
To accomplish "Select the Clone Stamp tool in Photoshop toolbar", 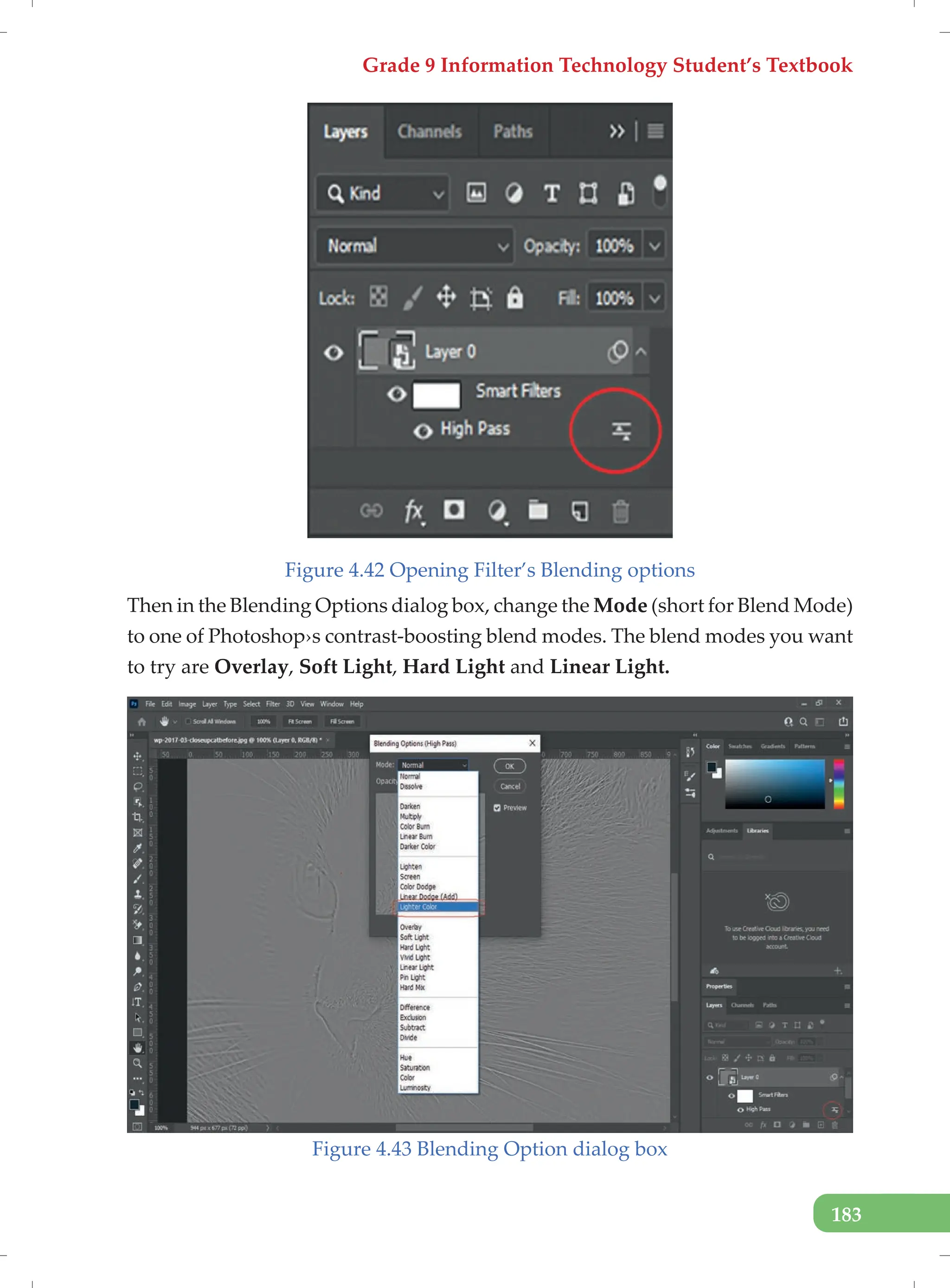I will [x=137, y=894].
